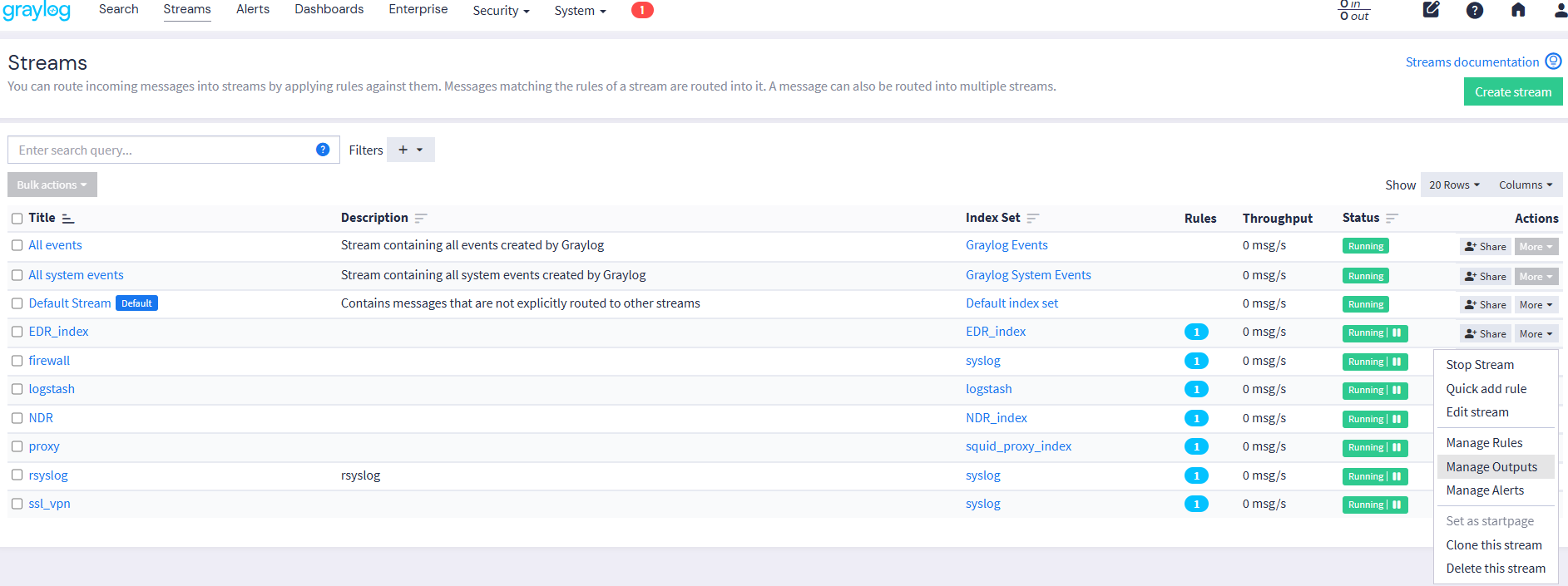Toggle the select-all checkbox in header
The width and height of the screenshot is (1568, 586).
click(x=17, y=219)
